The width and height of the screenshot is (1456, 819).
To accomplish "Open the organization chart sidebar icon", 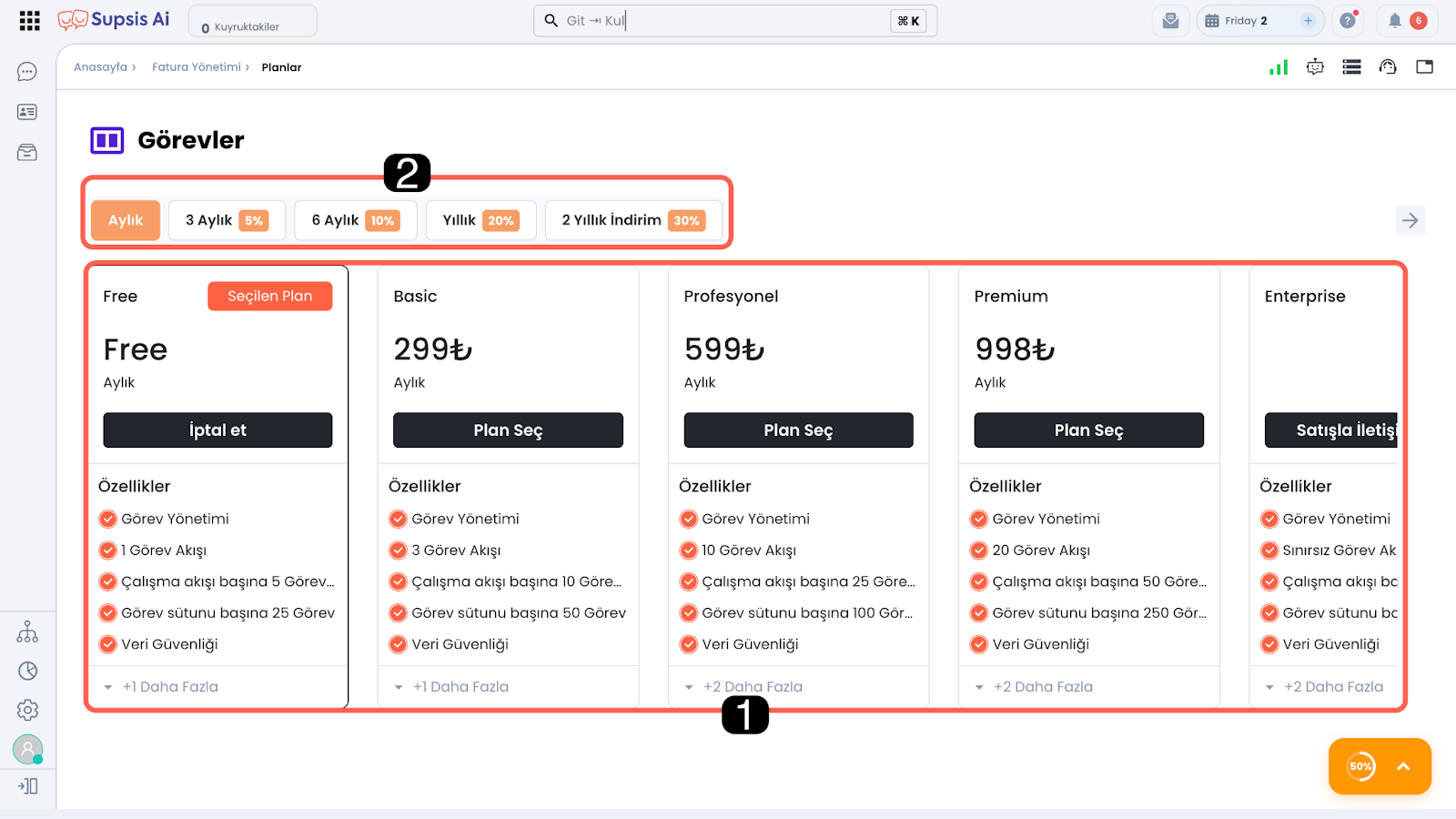I will coord(27,632).
